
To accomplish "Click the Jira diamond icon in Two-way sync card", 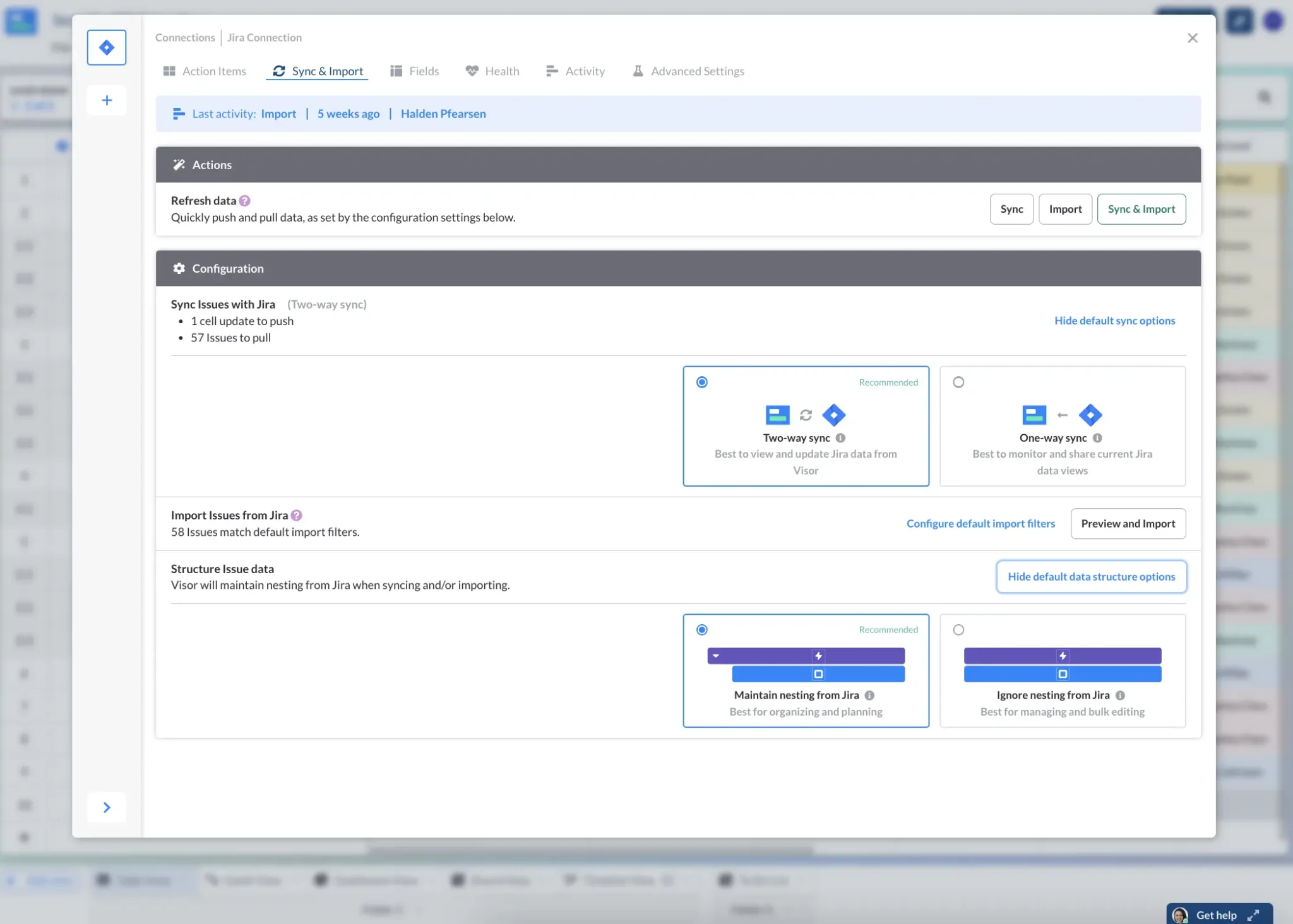I will tap(834, 415).
